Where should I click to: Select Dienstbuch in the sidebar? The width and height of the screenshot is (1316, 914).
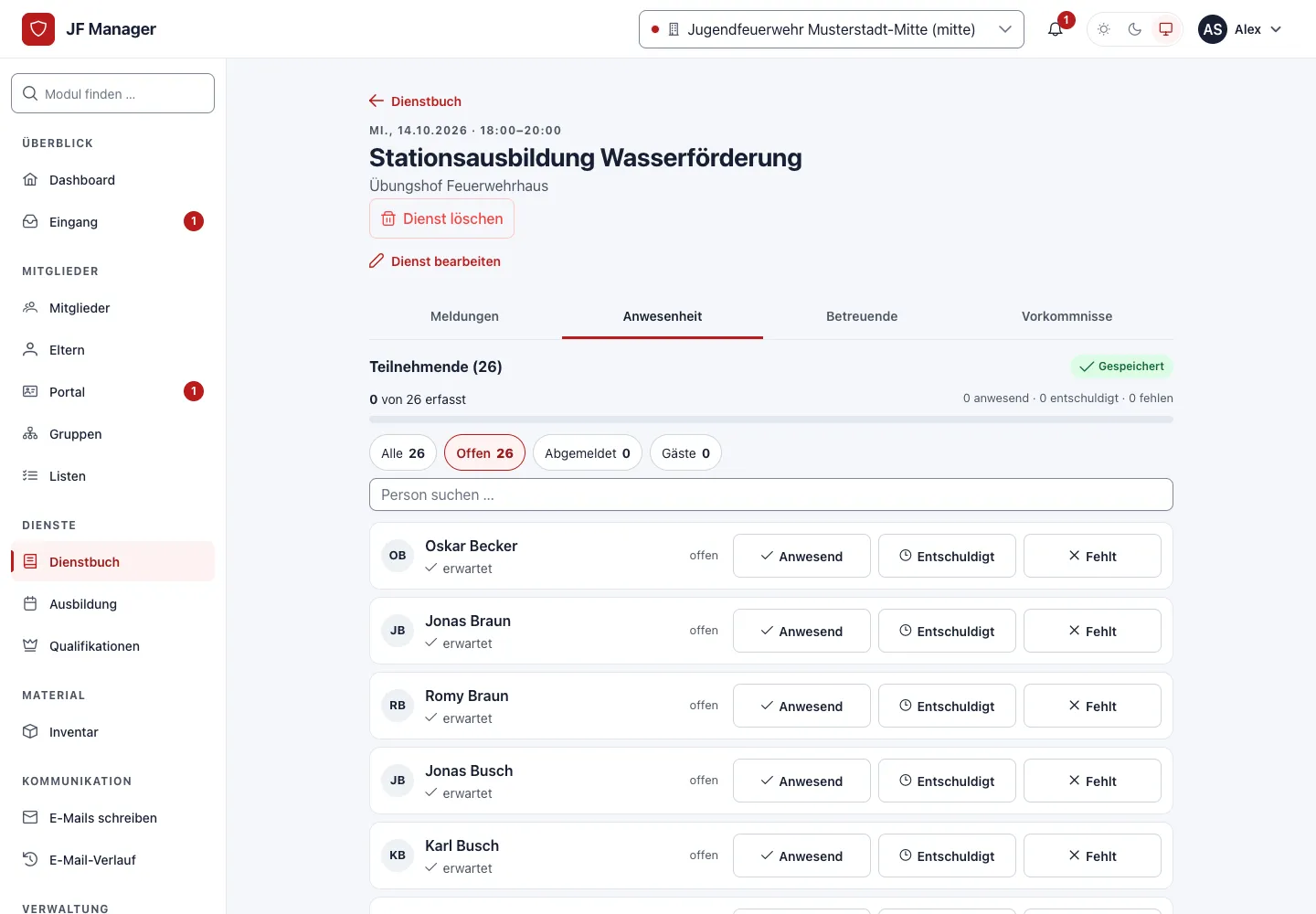click(x=113, y=562)
